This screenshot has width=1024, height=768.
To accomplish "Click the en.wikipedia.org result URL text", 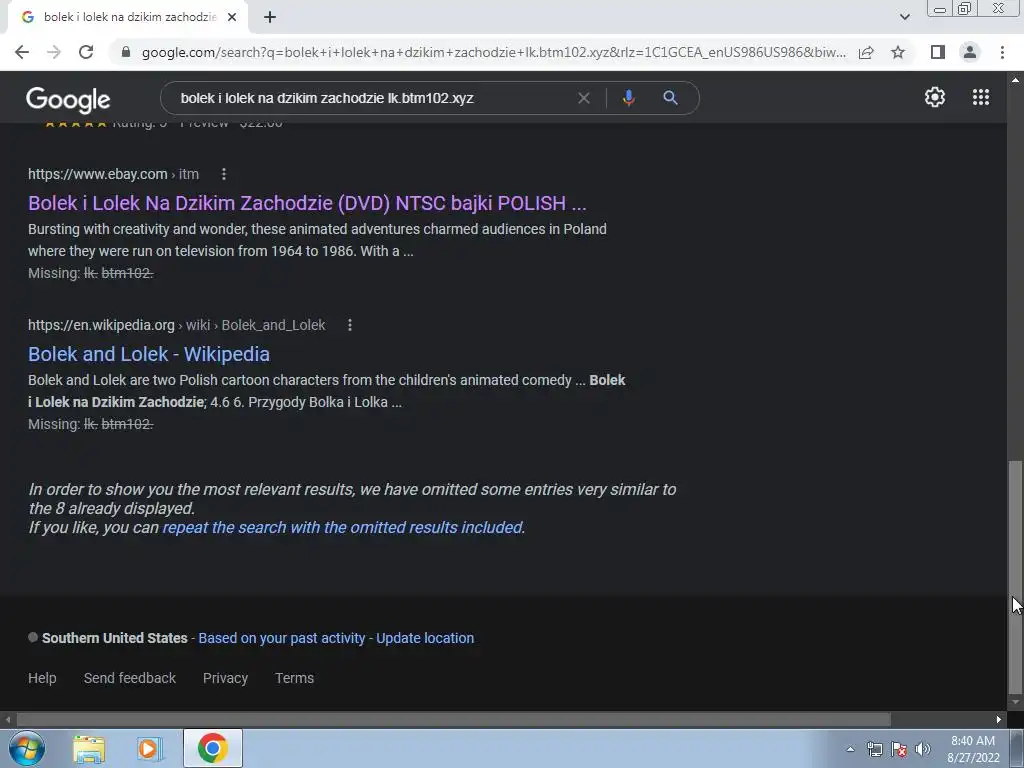I will pyautogui.click(x=176, y=325).
